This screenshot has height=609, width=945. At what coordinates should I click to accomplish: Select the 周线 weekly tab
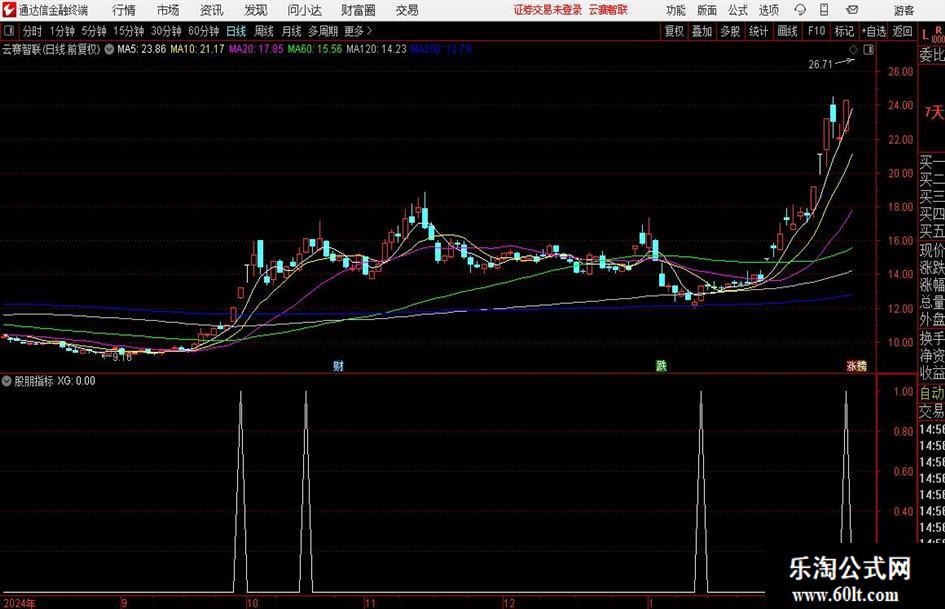click(x=264, y=31)
